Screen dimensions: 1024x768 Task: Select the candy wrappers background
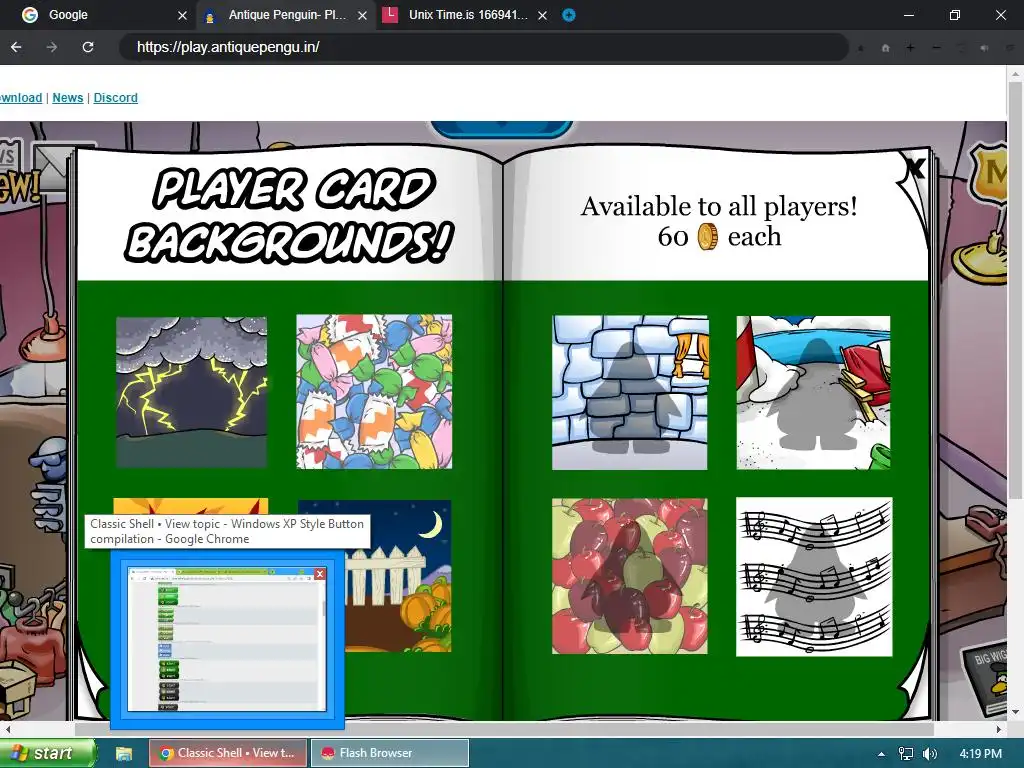pyautogui.click(x=374, y=392)
